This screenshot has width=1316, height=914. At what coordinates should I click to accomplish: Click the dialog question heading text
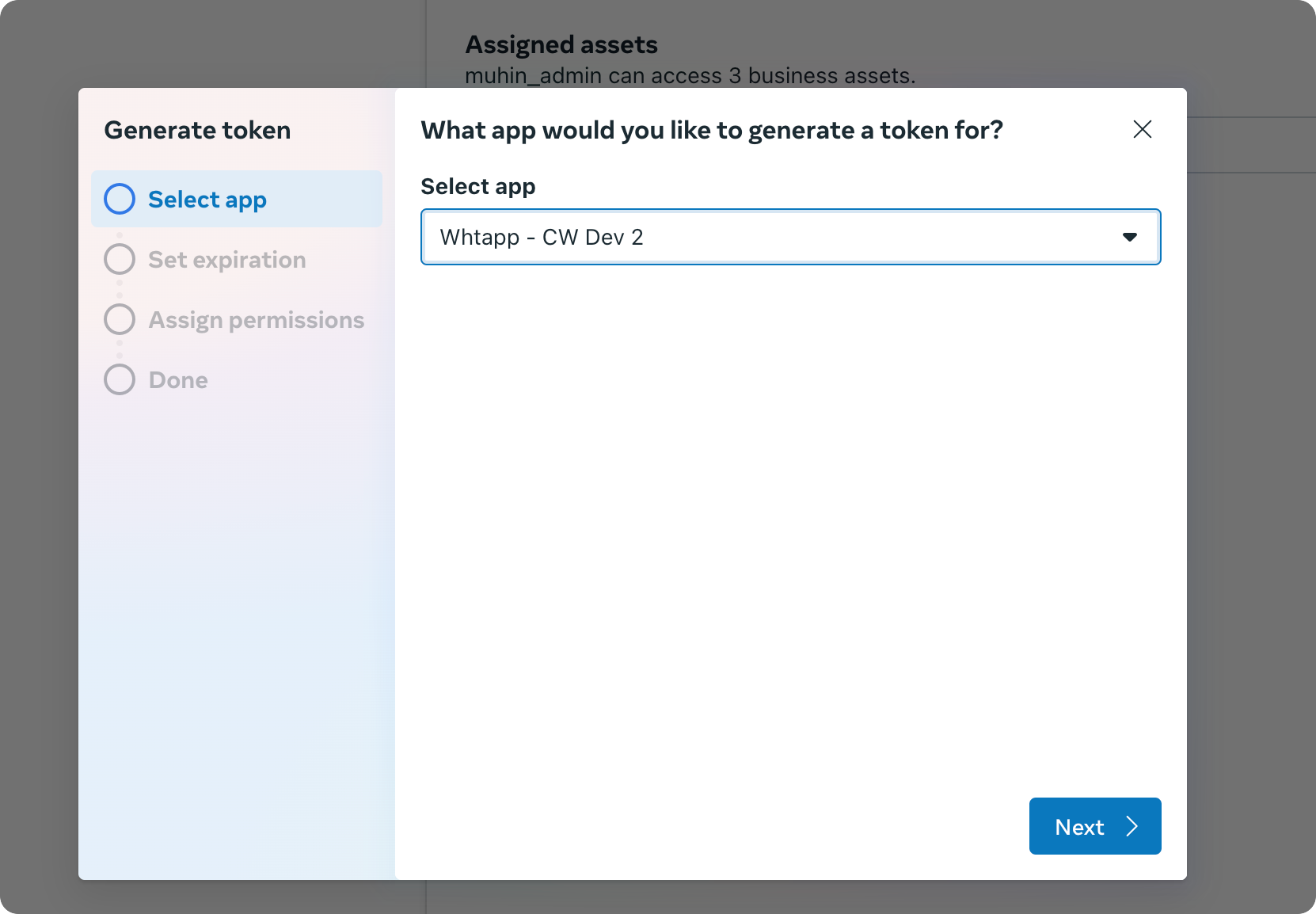pos(712,130)
